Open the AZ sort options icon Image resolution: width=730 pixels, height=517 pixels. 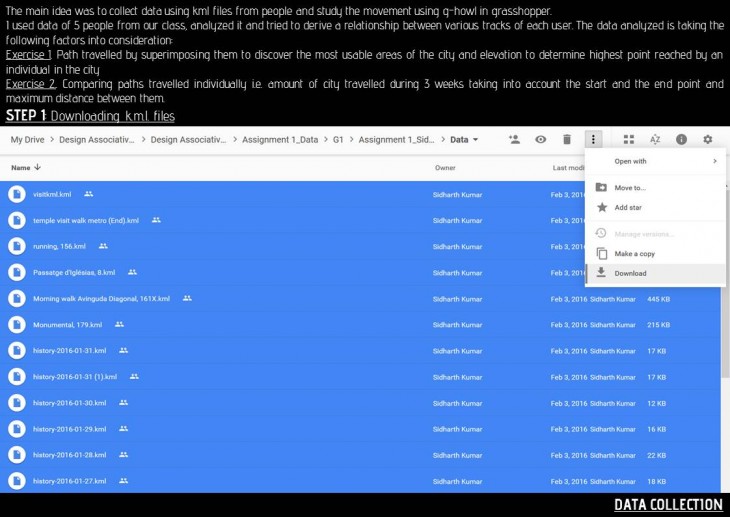point(655,140)
